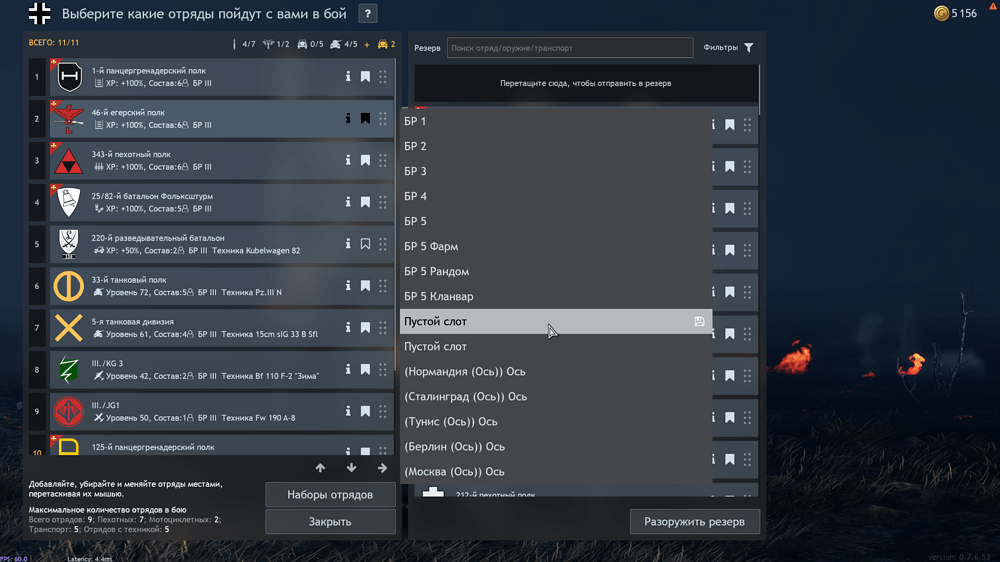
Task: Move selected squad down with arrow
Action: pos(351,468)
